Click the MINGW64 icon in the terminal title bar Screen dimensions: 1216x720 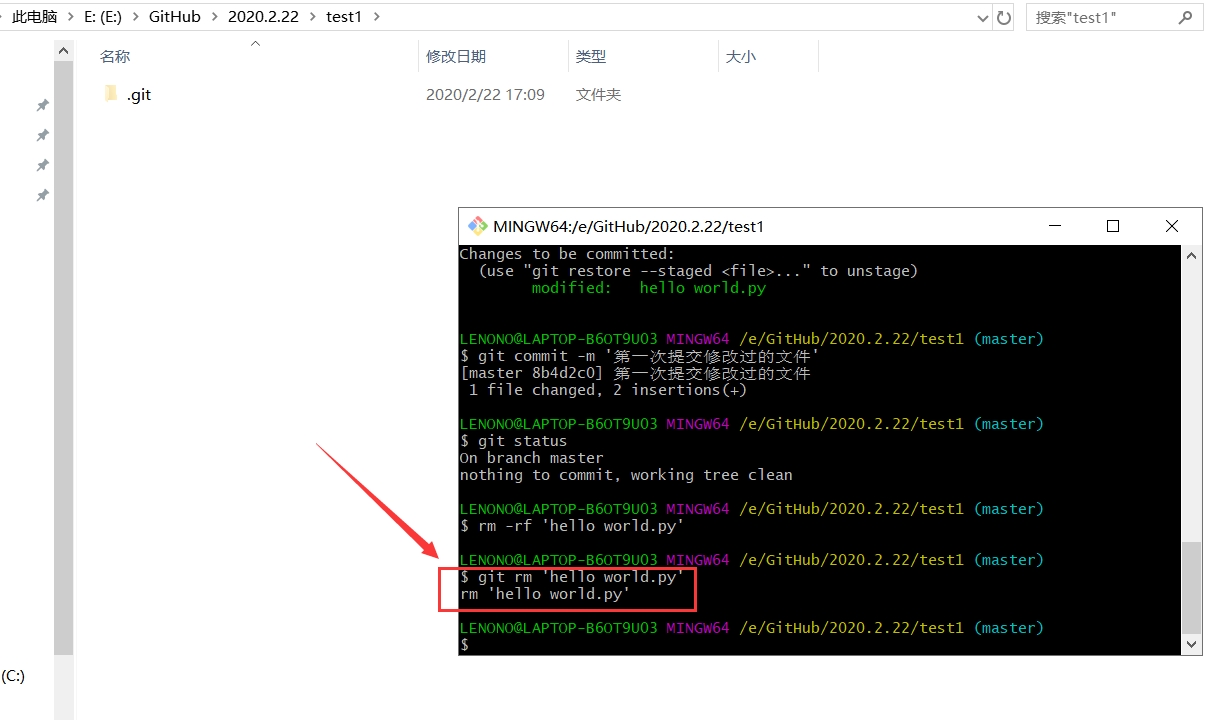[478, 226]
